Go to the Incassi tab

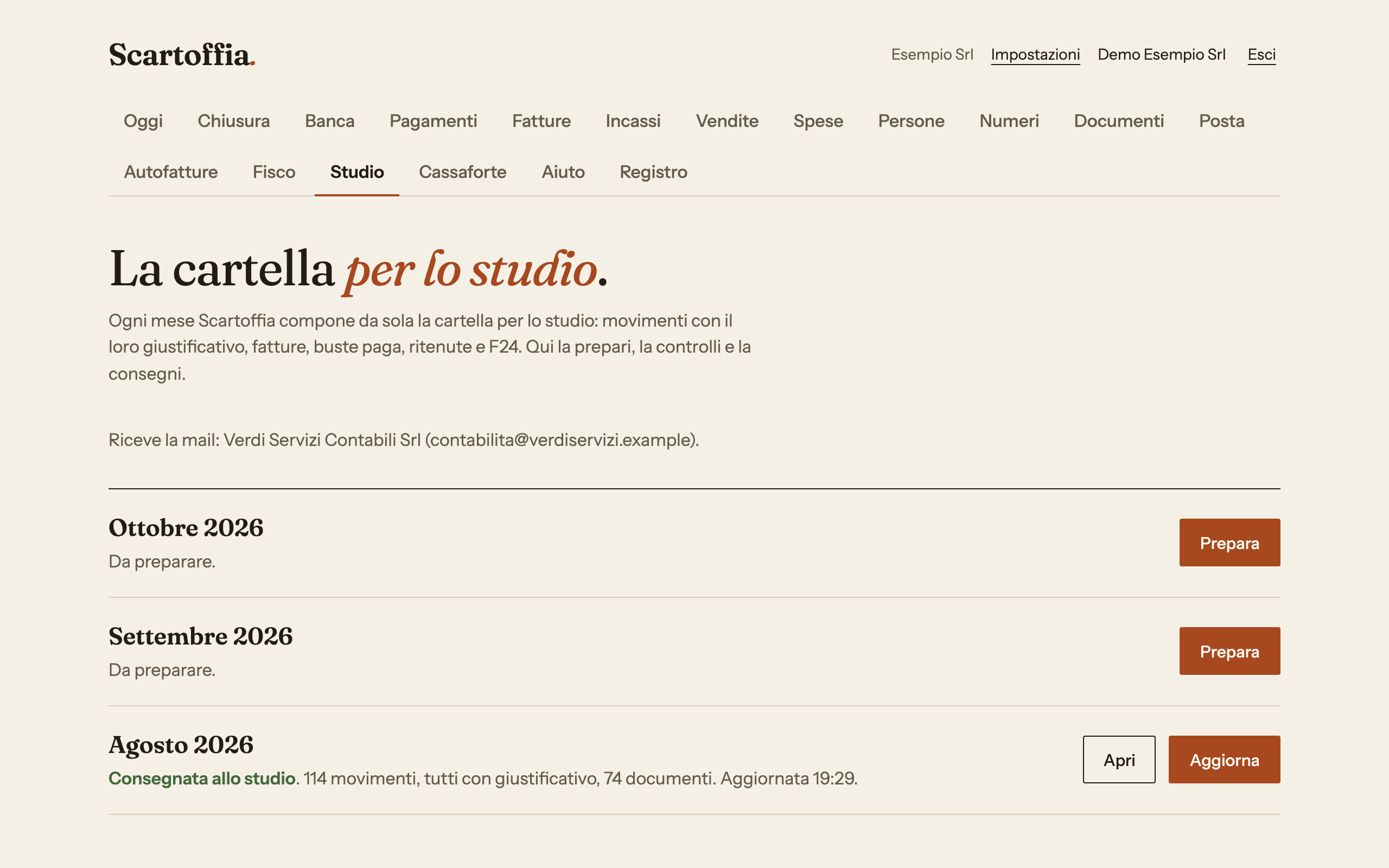click(x=633, y=121)
